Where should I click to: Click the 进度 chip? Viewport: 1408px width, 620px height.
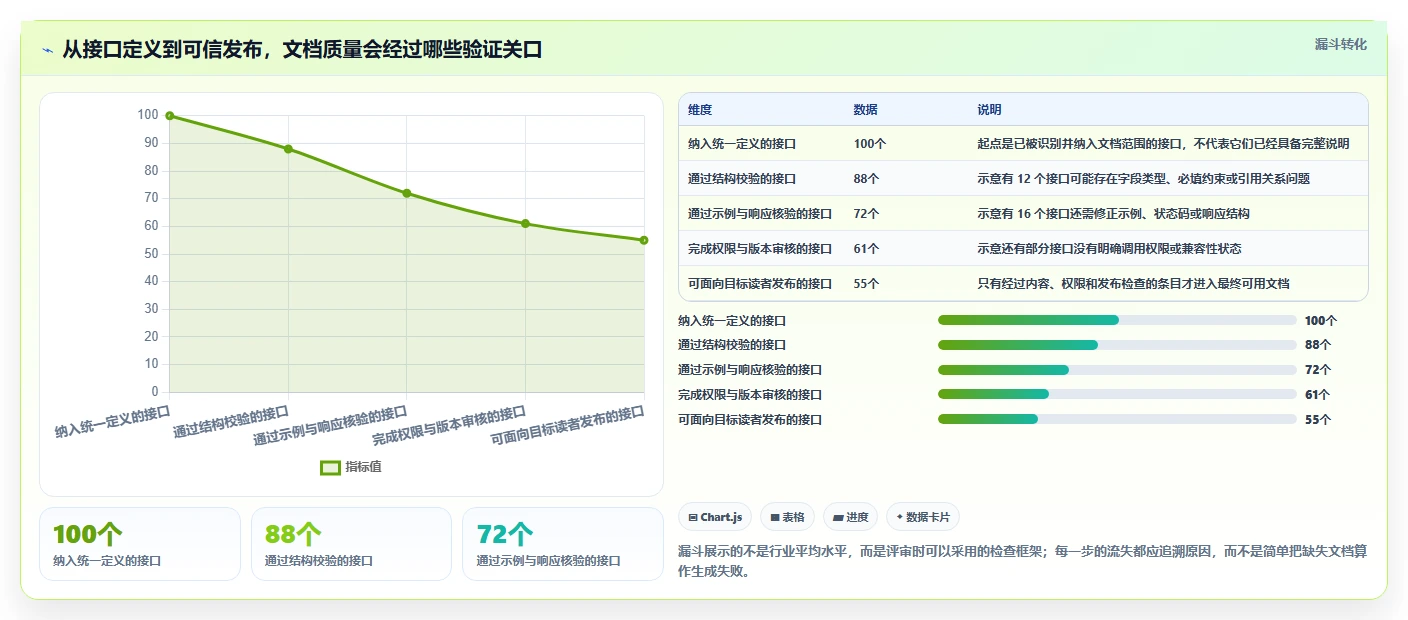click(850, 517)
